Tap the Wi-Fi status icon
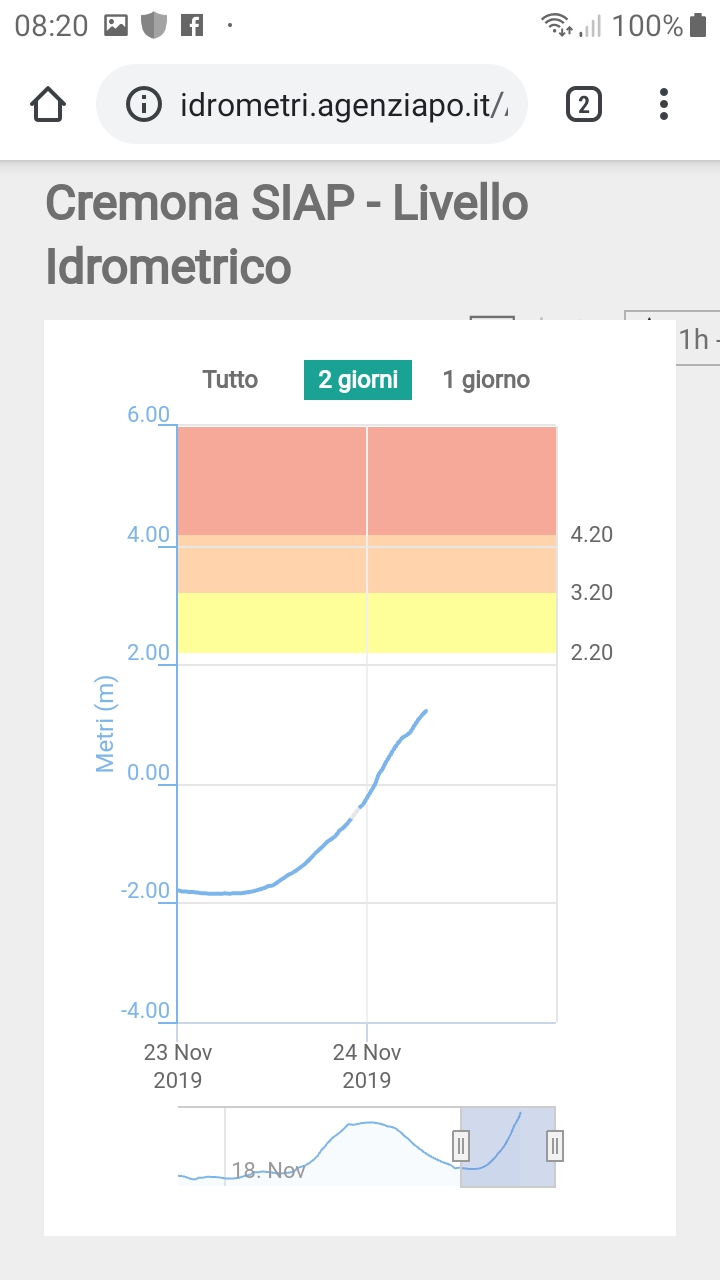This screenshot has width=720, height=1280. pos(556,26)
